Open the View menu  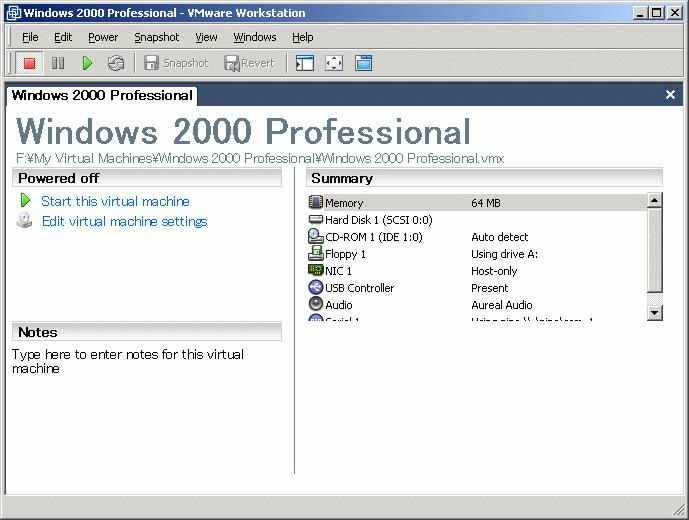[x=206, y=37]
